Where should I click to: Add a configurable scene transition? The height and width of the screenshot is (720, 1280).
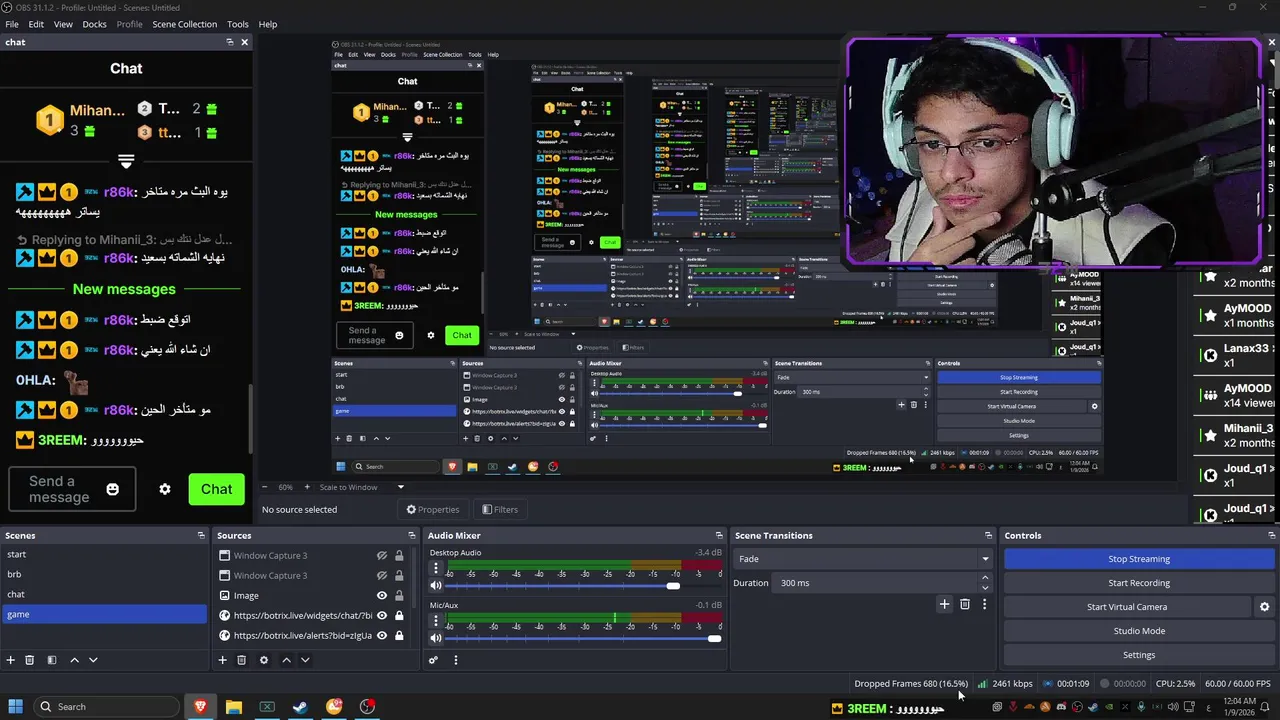pos(944,604)
